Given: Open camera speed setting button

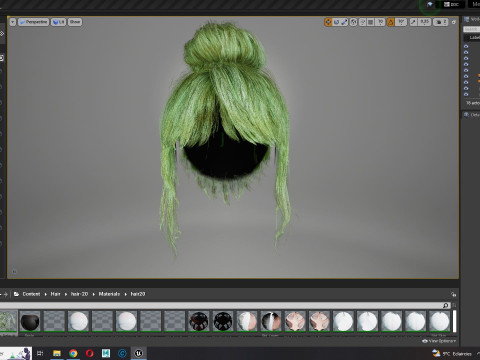Looking at the screenshot, I should [441, 22].
